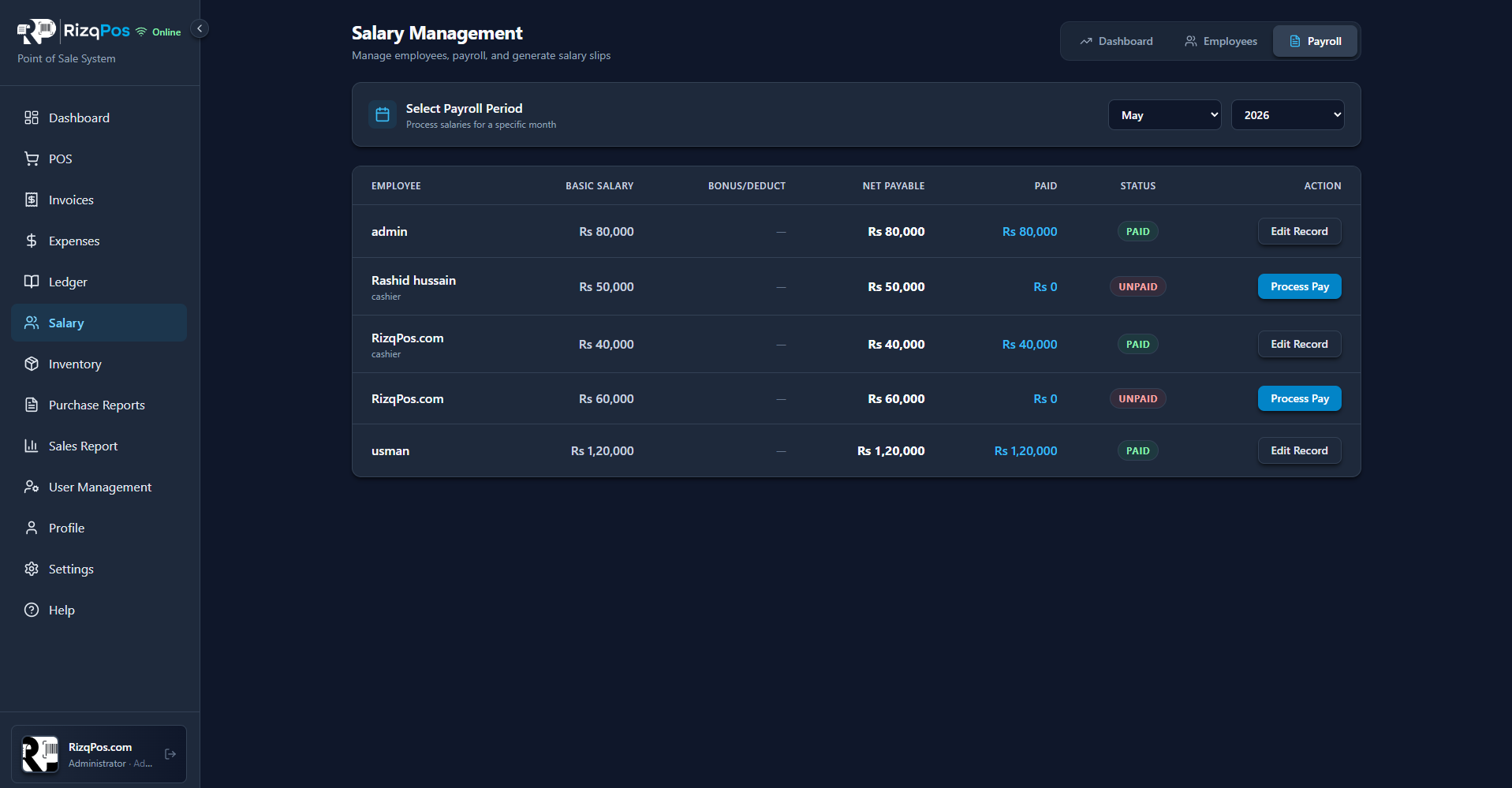Click the Dashboard grid icon in sidebar
Image resolution: width=1512 pixels, height=788 pixels.
(x=32, y=118)
